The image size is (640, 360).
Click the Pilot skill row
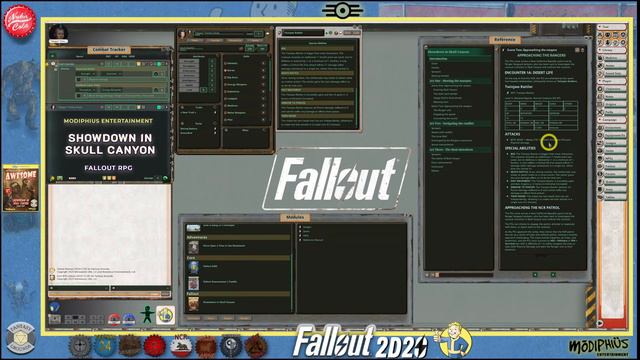click(x=245, y=120)
